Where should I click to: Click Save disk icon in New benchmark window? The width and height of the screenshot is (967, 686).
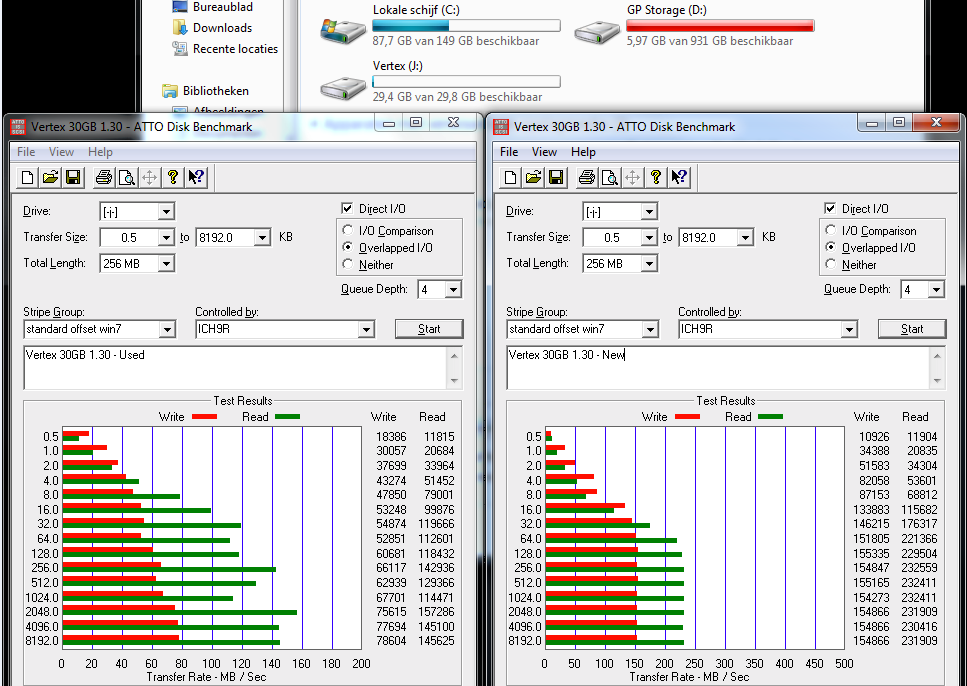tap(556, 178)
